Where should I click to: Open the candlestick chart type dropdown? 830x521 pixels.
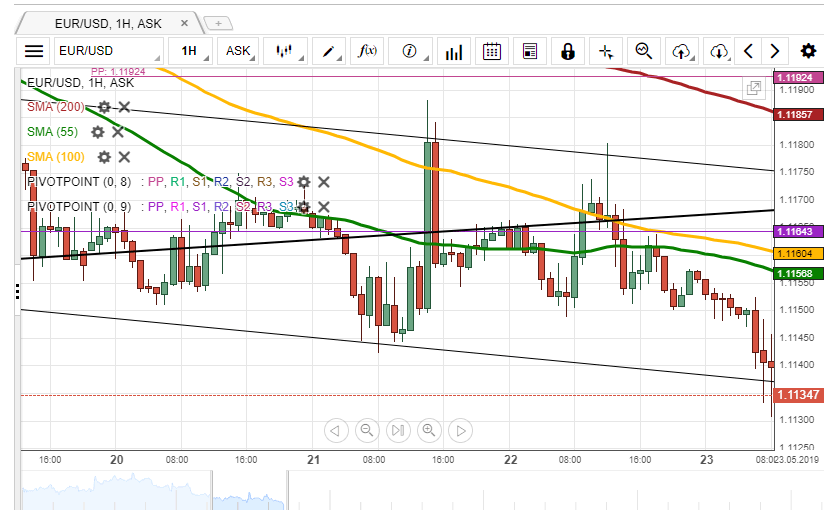(x=287, y=51)
